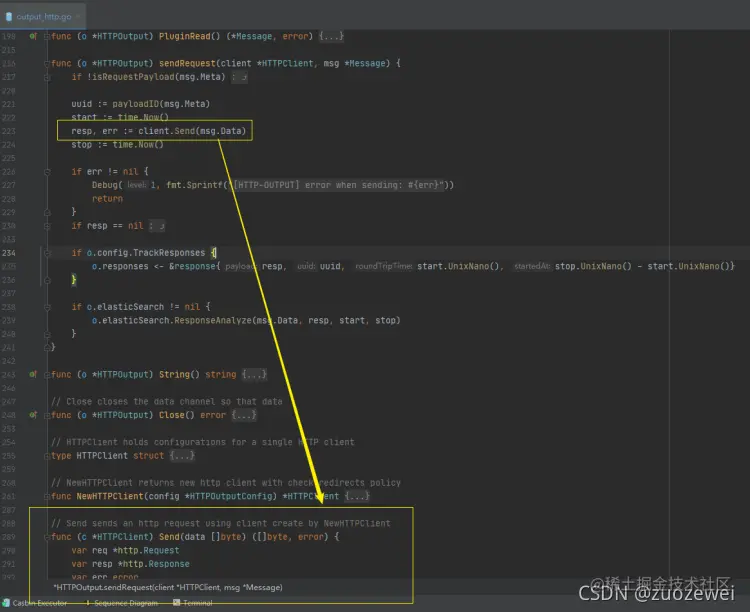Click the return statement on line 228
Image resolution: width=750 pixels, height=612 pixels.
pyautogui.click(x=107, y=199)
